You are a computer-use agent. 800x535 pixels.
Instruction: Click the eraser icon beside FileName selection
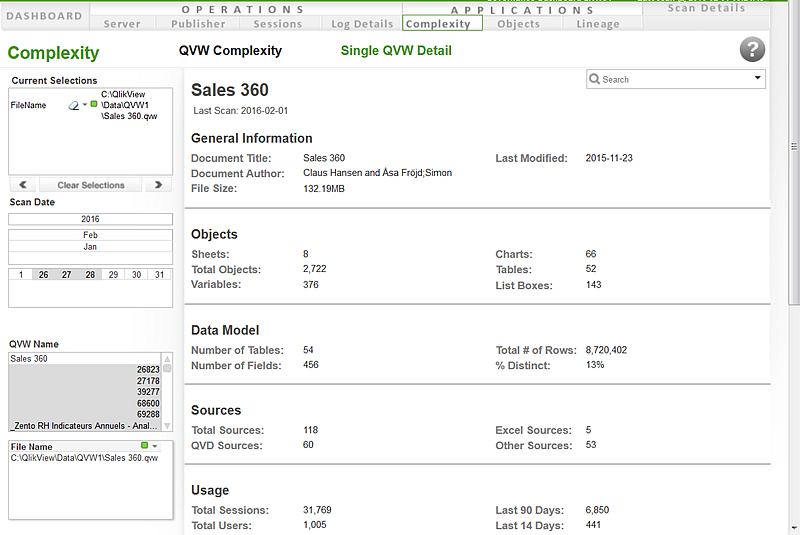point(73,105)
